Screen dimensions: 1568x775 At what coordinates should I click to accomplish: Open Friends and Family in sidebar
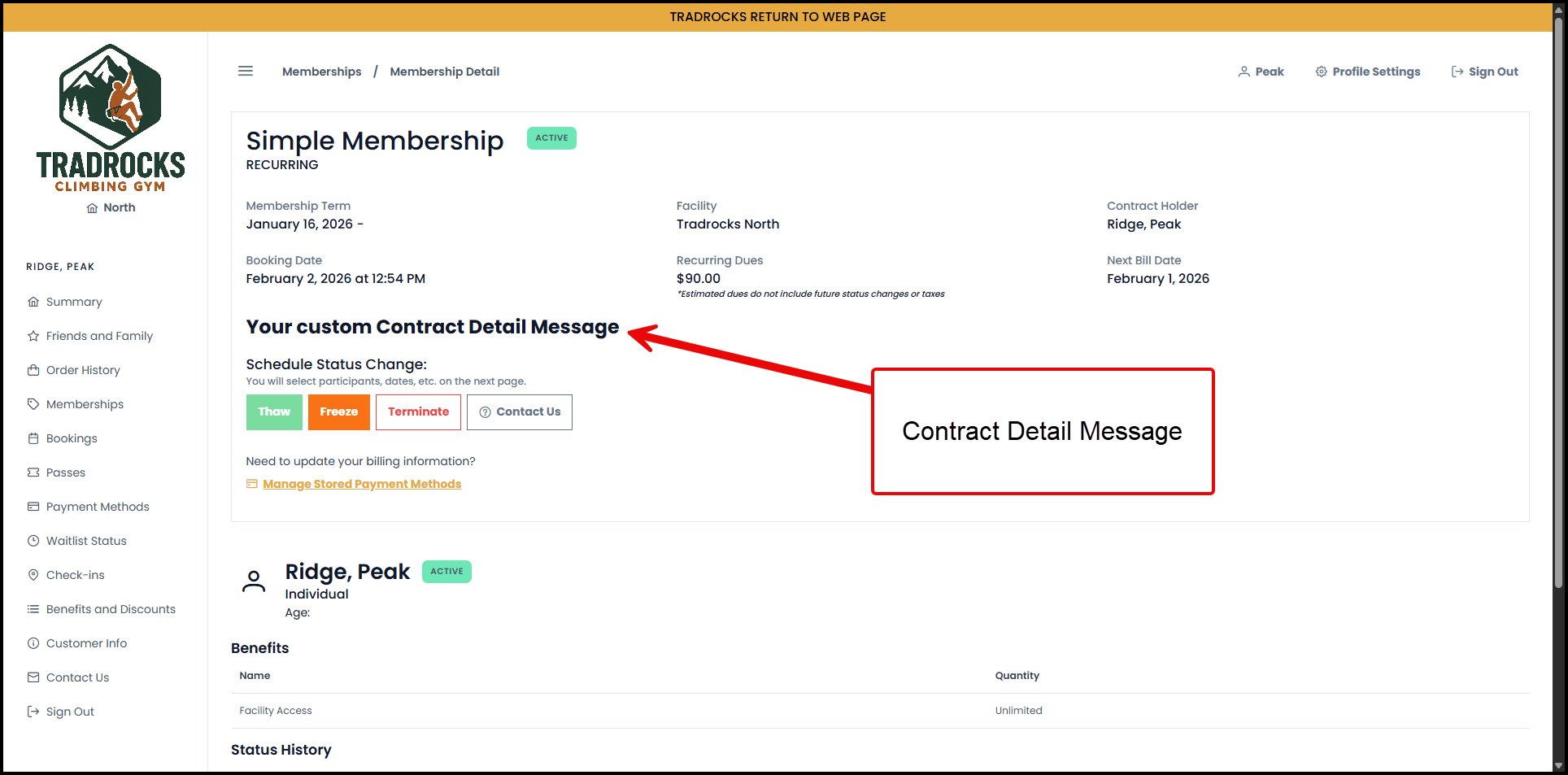click(98, 336)
